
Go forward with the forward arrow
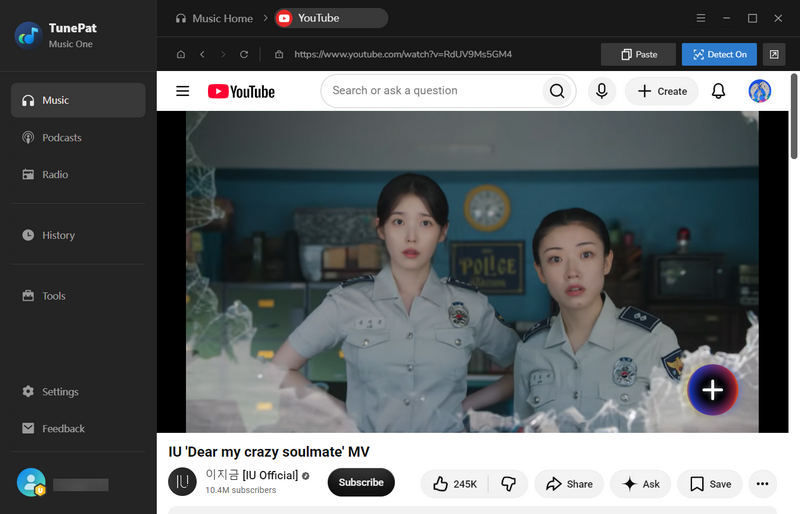[223, 54]
